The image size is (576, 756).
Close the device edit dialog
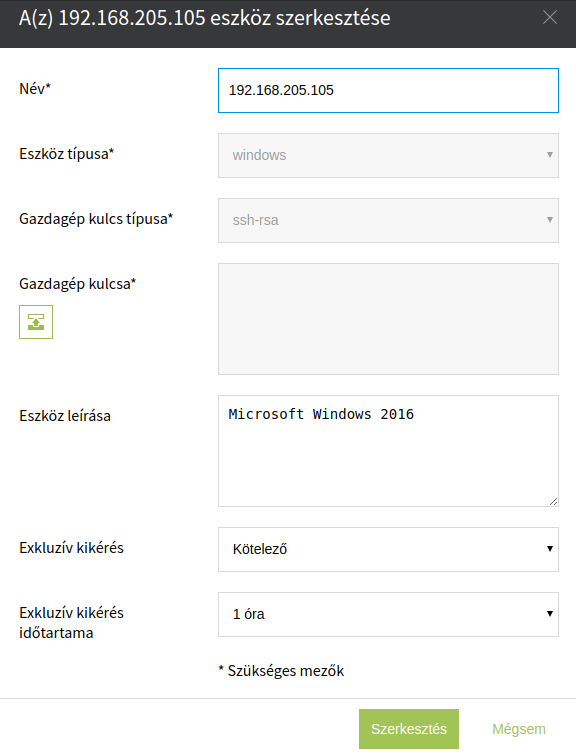click(x=549, y=18)
